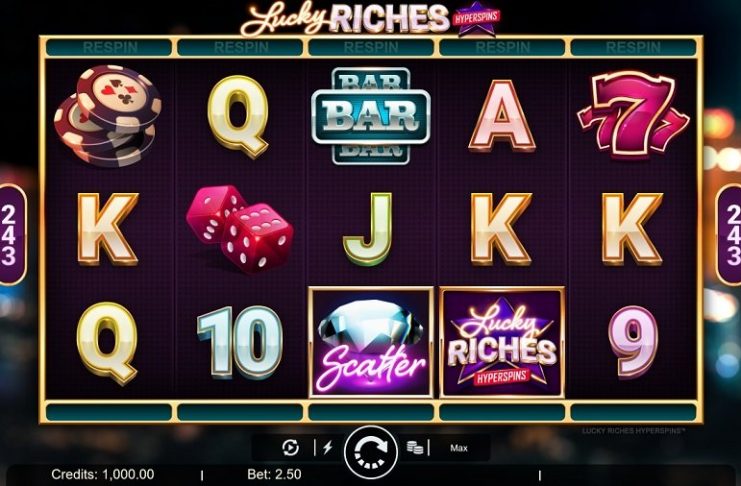
Task: Click the Bet amount display
Action: 274,474
